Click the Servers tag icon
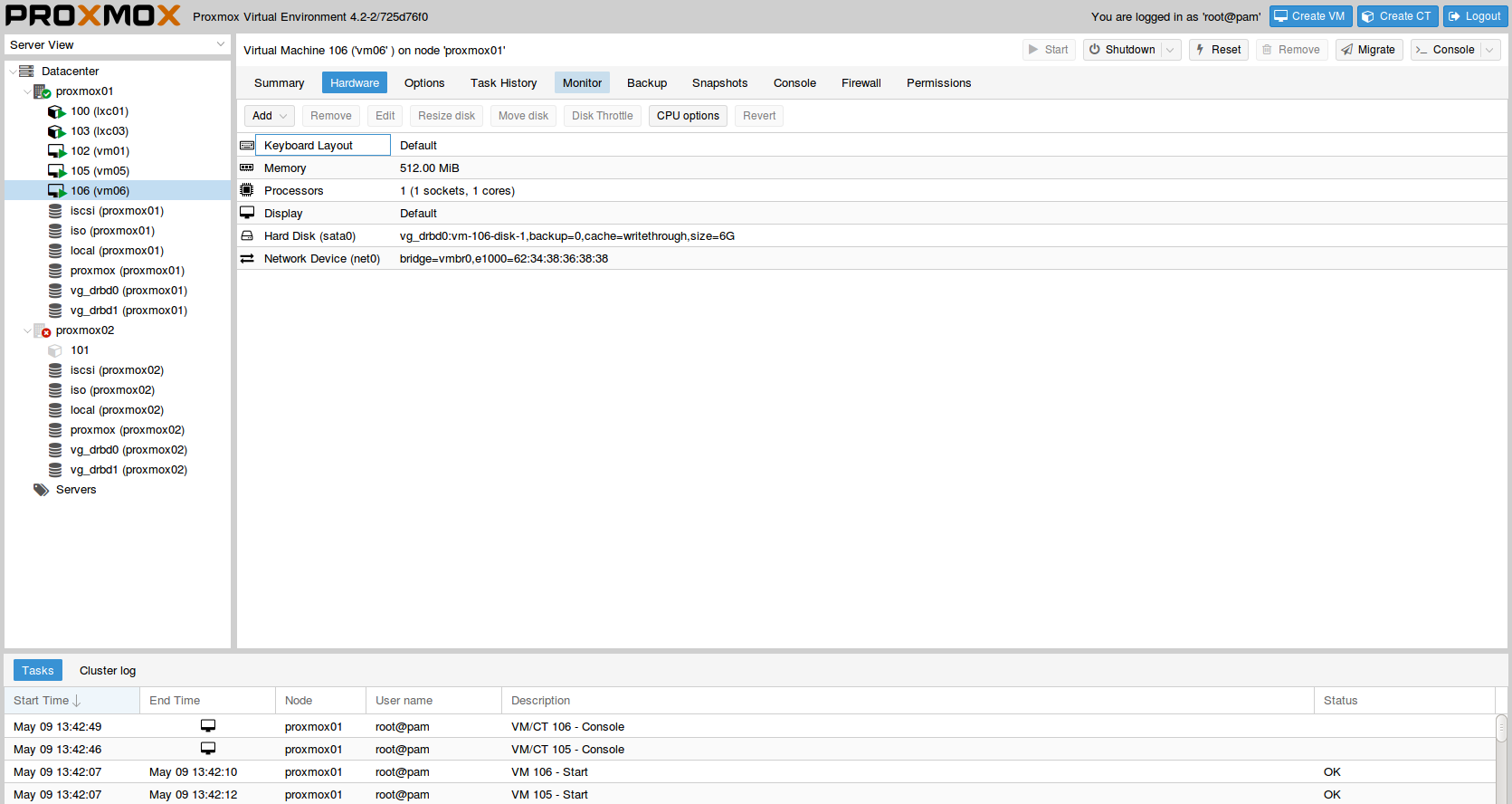Image resolution: width=1512 pixels, height=804 pixels. pos(41,490)
